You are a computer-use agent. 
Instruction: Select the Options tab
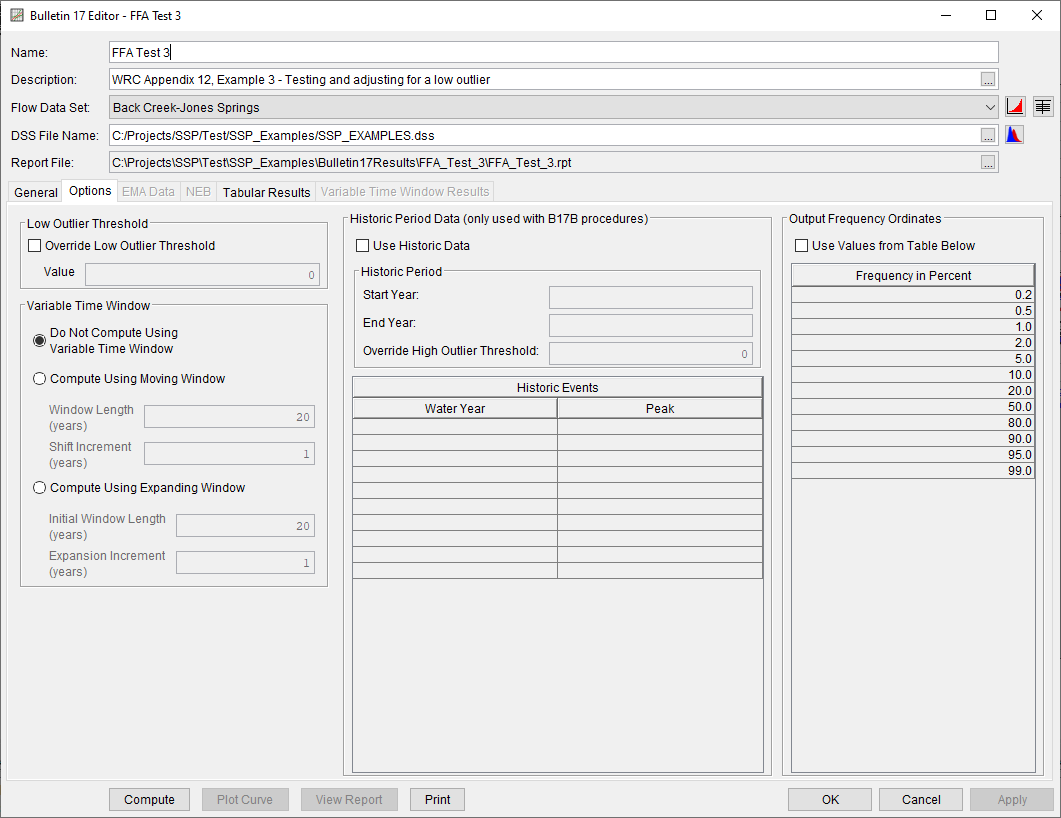point(90,191)
